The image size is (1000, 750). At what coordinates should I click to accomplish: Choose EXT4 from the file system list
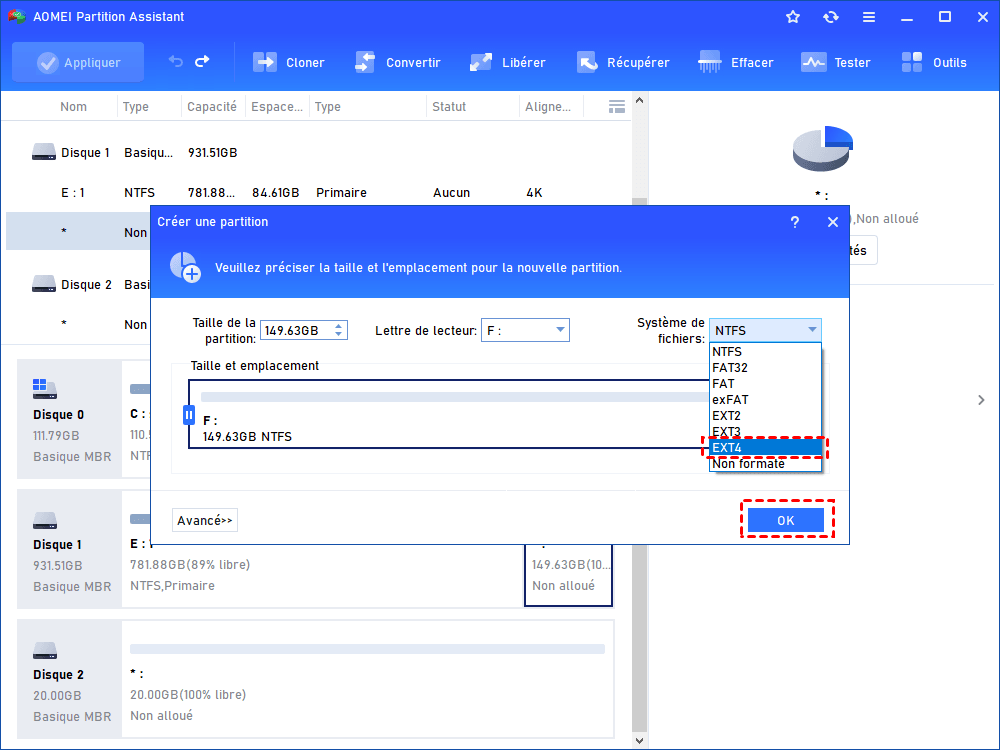click(x=765, y=448)
